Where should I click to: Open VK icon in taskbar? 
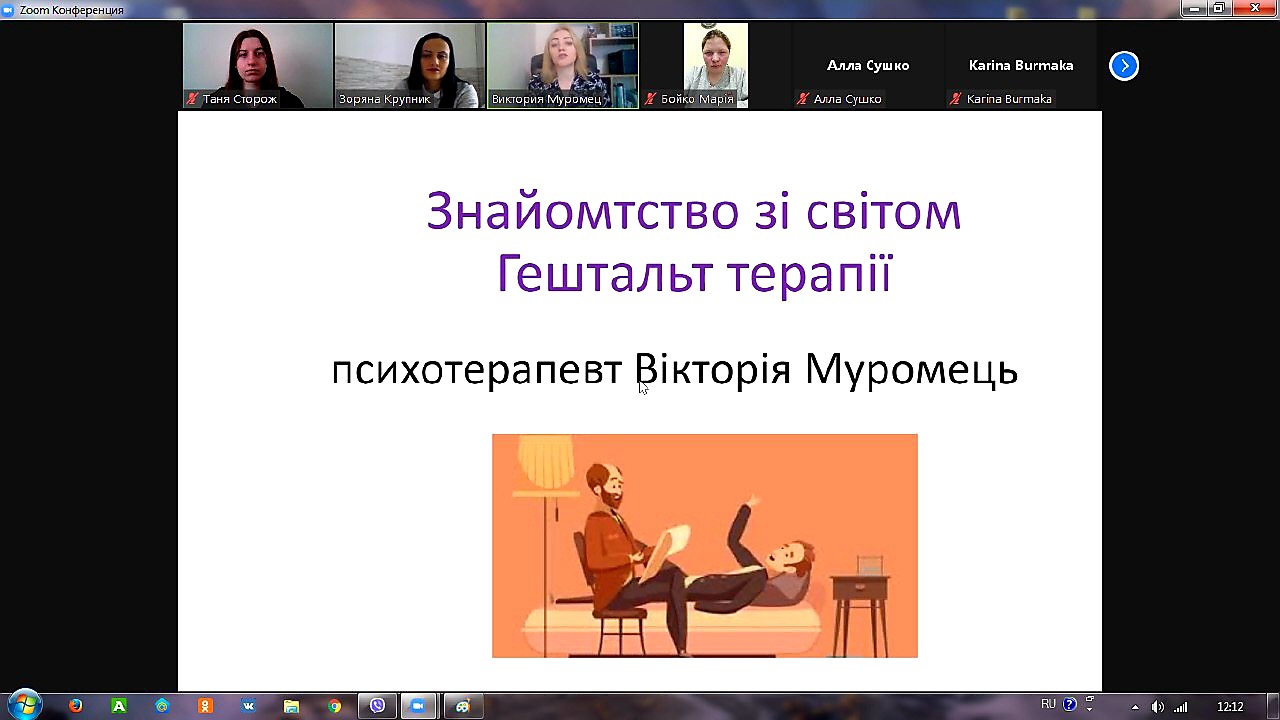coord(248,706)
